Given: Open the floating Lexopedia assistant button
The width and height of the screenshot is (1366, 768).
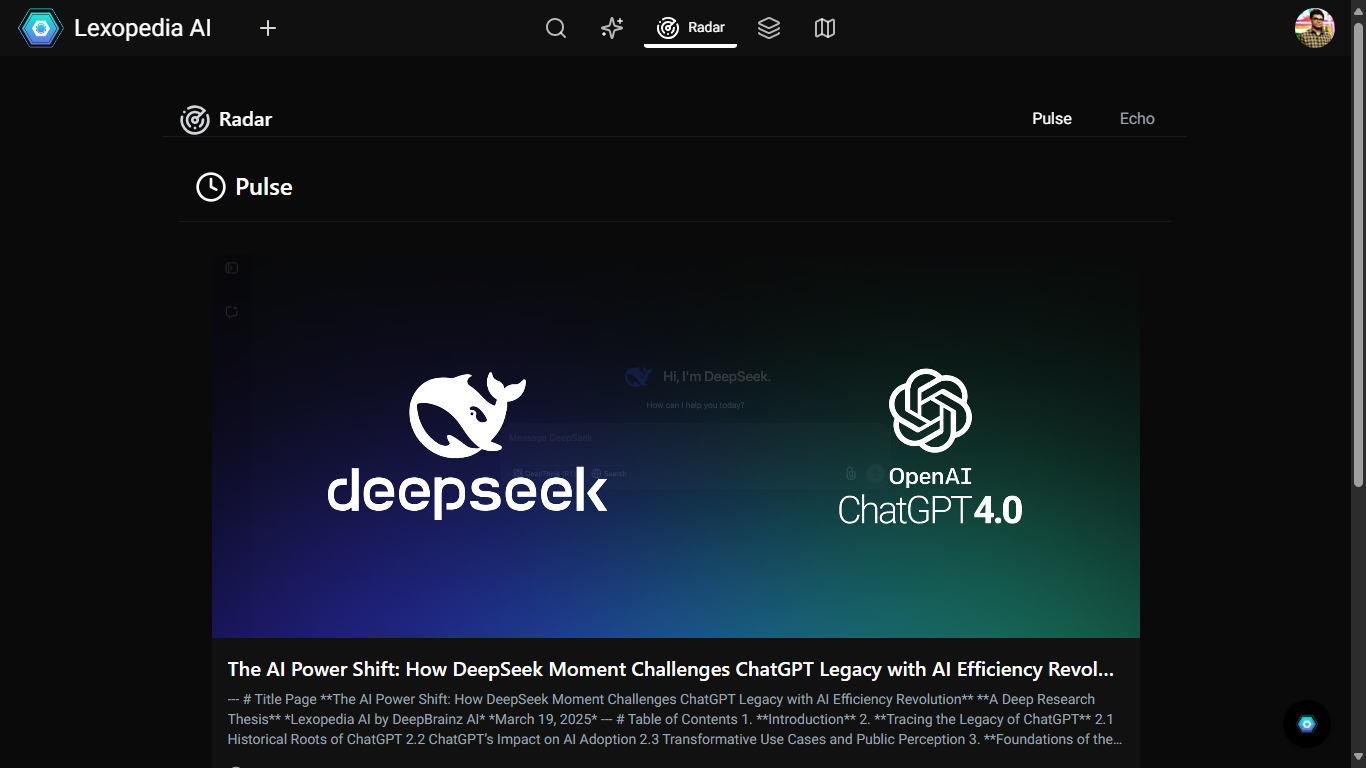Looking at the screenshot, I should [1307, 724].
